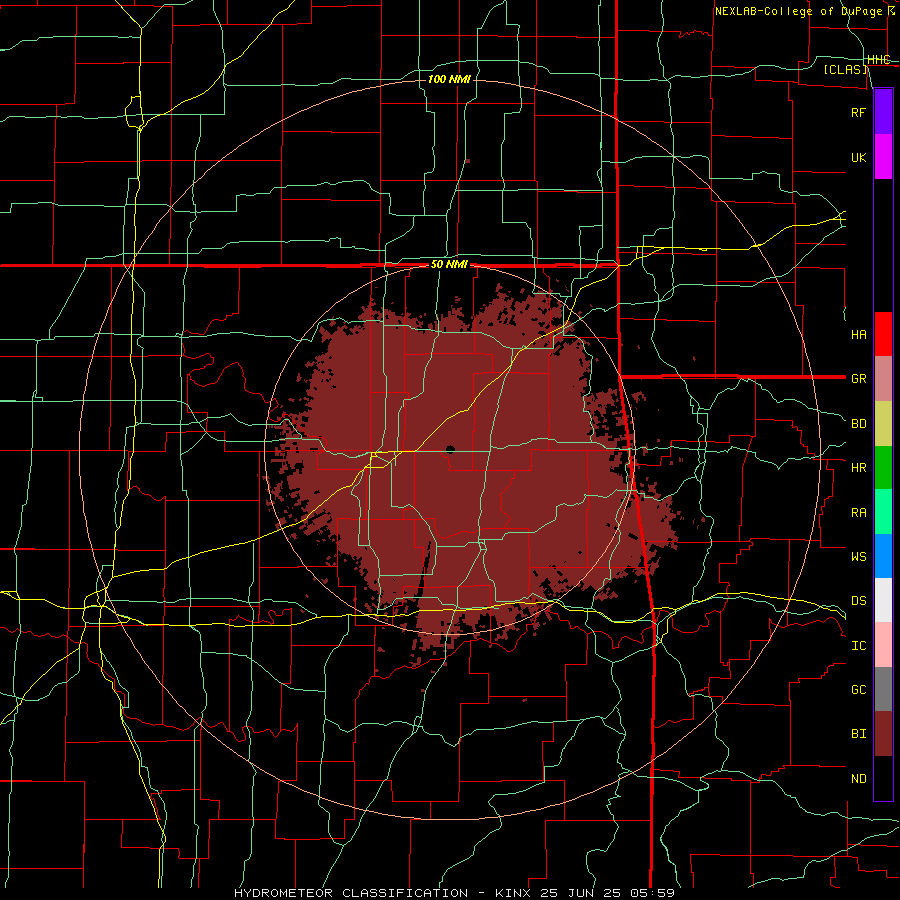900x900 pixels.
Task: Click the RF legend label
Action: pos(858,112)
